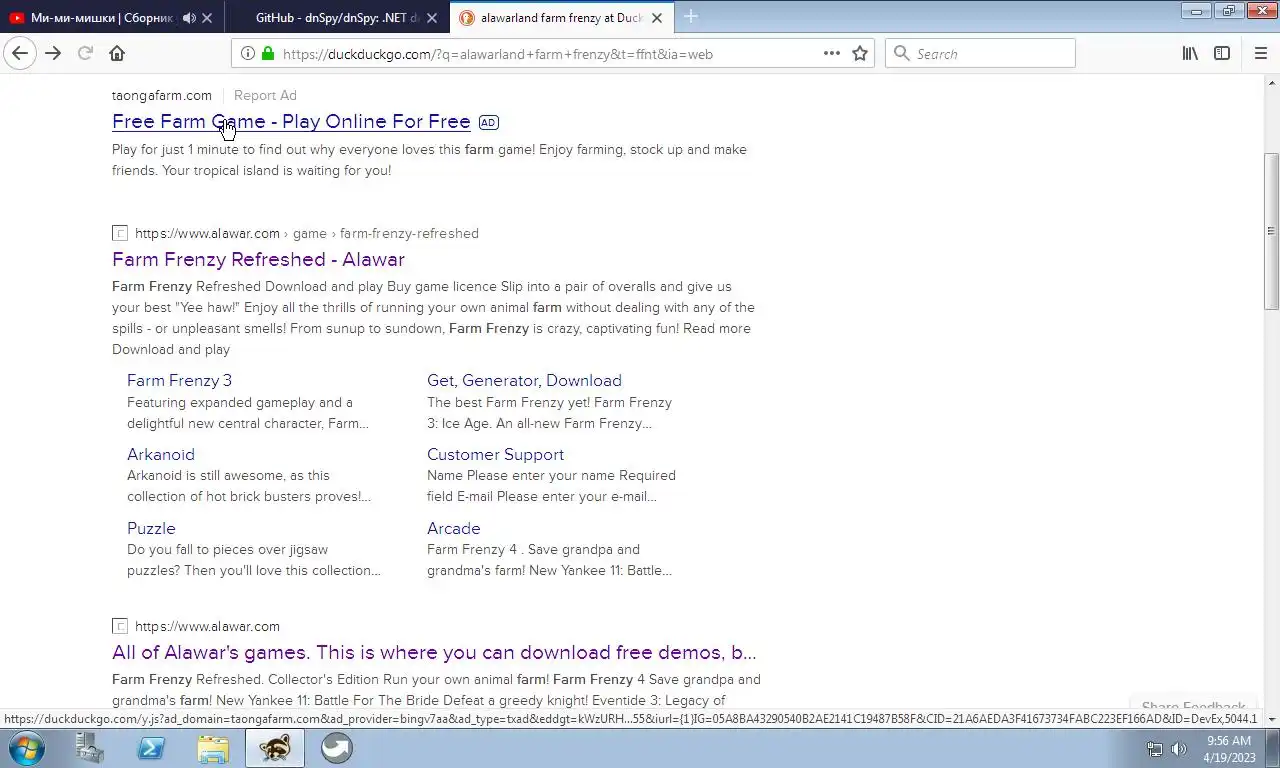Mute the YouTube tab speaker icon
The width and height of the screenshot is (1280, 768).
point(189,18)
